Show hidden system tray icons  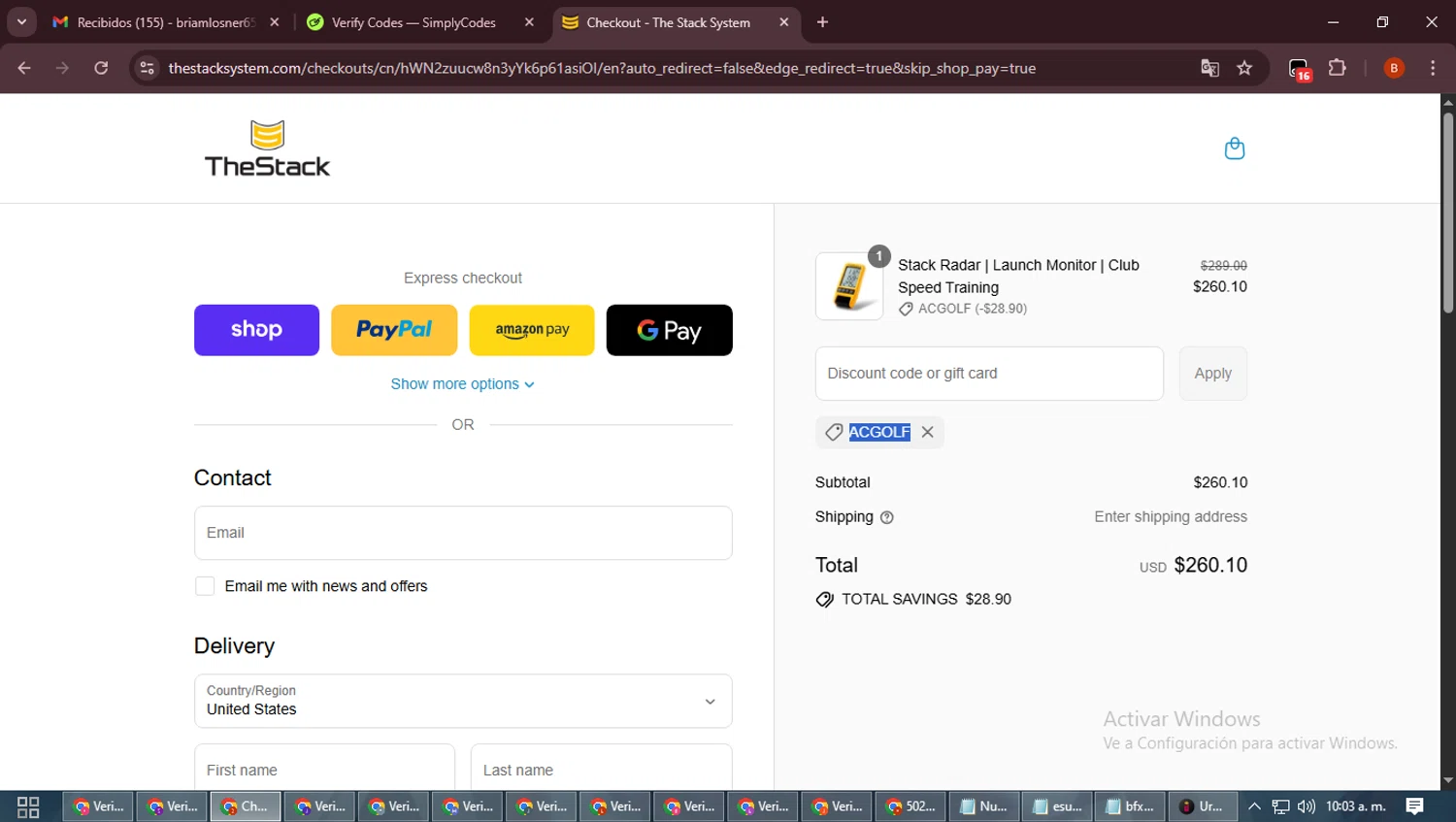[1254, 806]
